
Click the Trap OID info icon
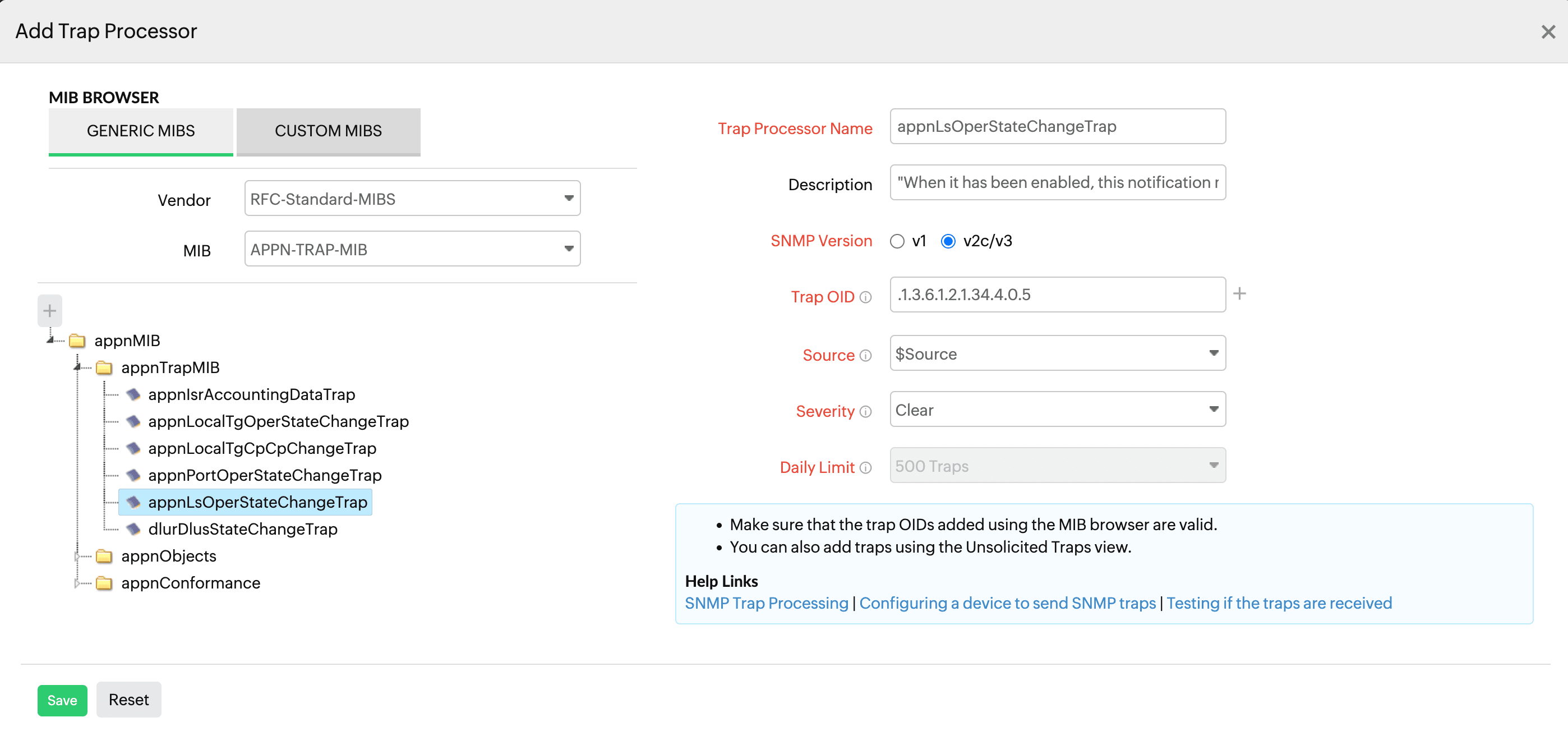click(x=865, y=297)
